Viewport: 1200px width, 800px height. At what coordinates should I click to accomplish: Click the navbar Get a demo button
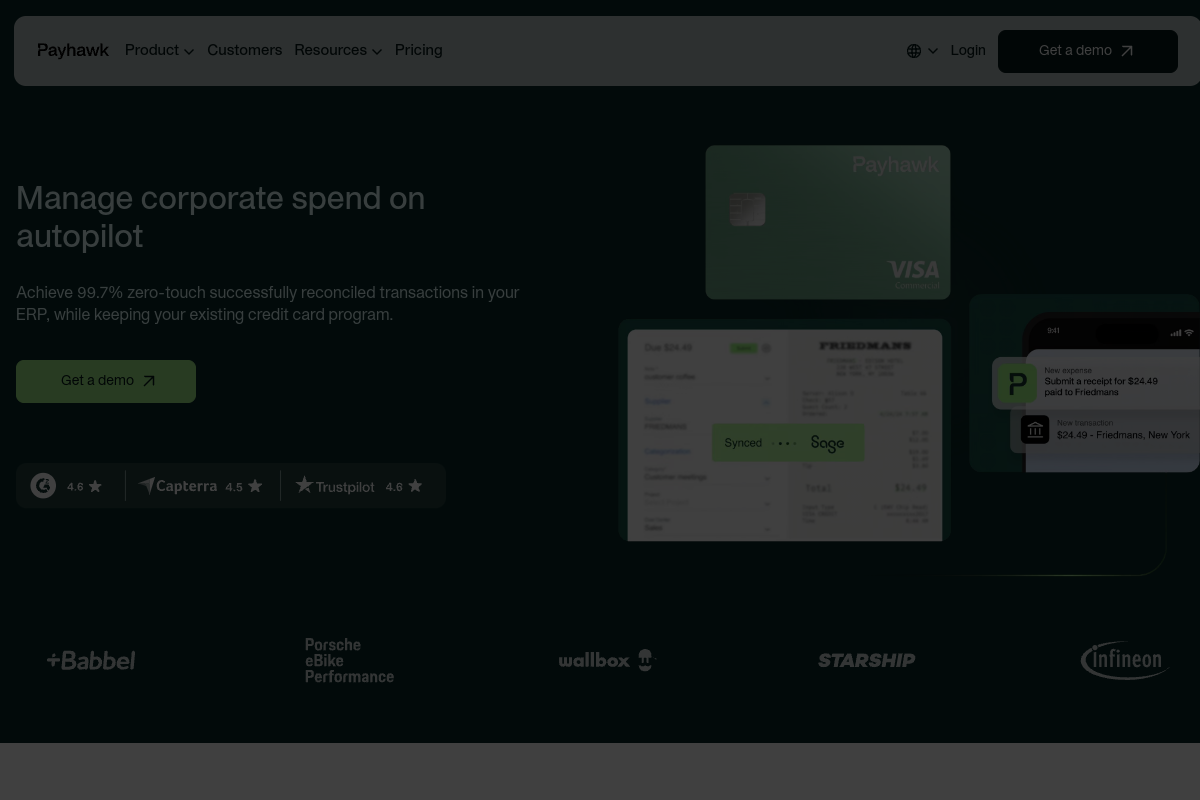(1088, 51)
